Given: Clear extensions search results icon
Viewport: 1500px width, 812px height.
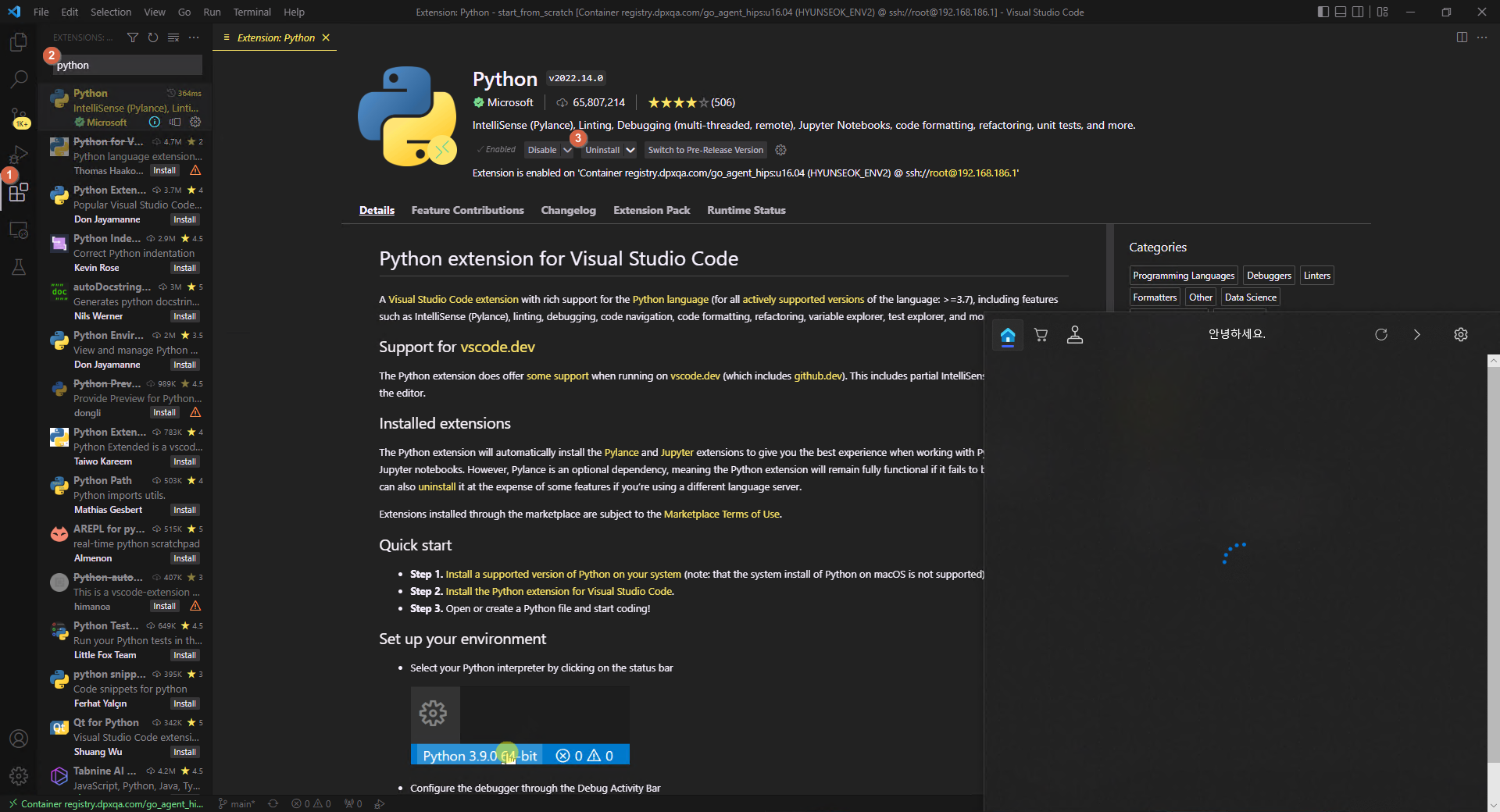Looking at the screenshot, I should click(x=173, y=37).
